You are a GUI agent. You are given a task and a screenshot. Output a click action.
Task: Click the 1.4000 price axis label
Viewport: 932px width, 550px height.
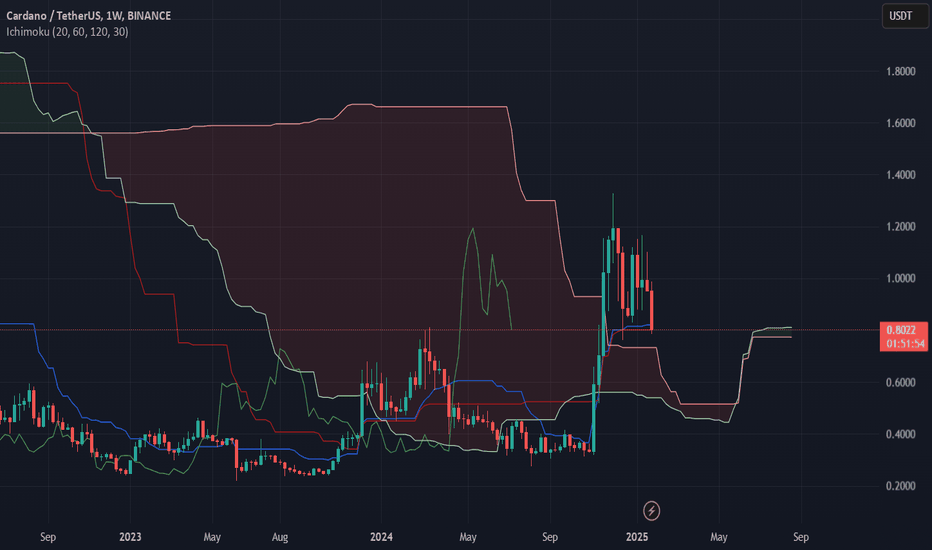(x=900, y=175)
